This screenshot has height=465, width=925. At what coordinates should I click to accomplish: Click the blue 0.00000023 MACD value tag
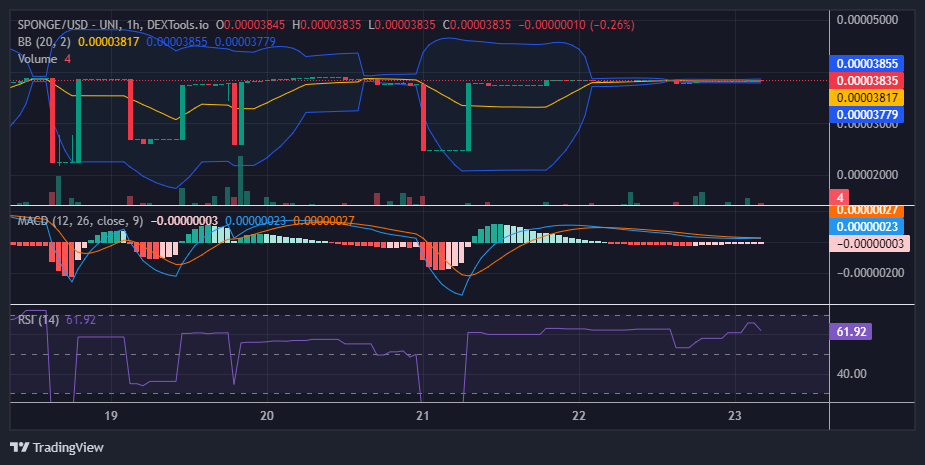coord(866,227)
